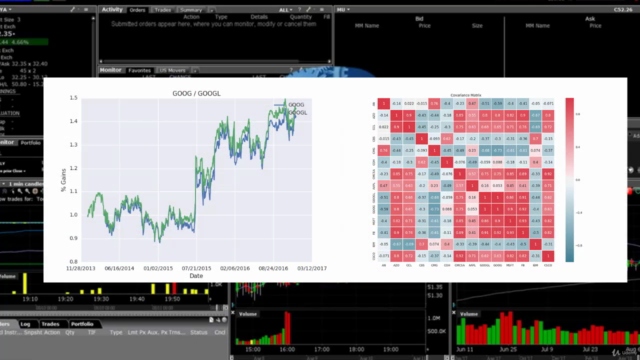Add new tab next to Summary tab

point(211,10)
